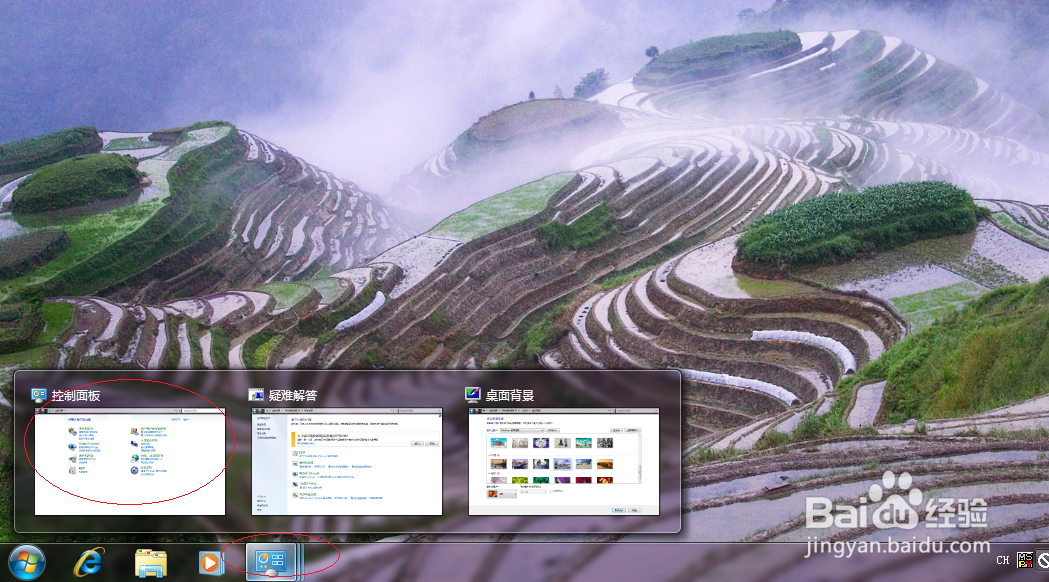Click the Start orb on the taskbar
The width and height of the screenshot is (1049, 582).
pos(22,562)
